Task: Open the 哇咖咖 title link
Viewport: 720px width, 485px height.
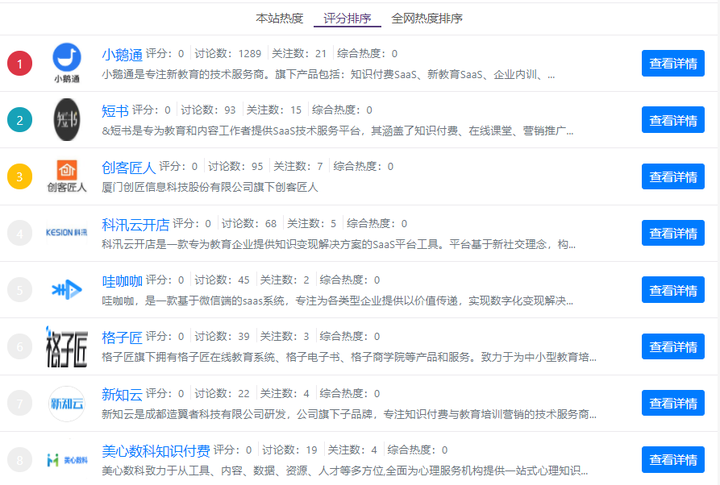Action: point(122,281)
